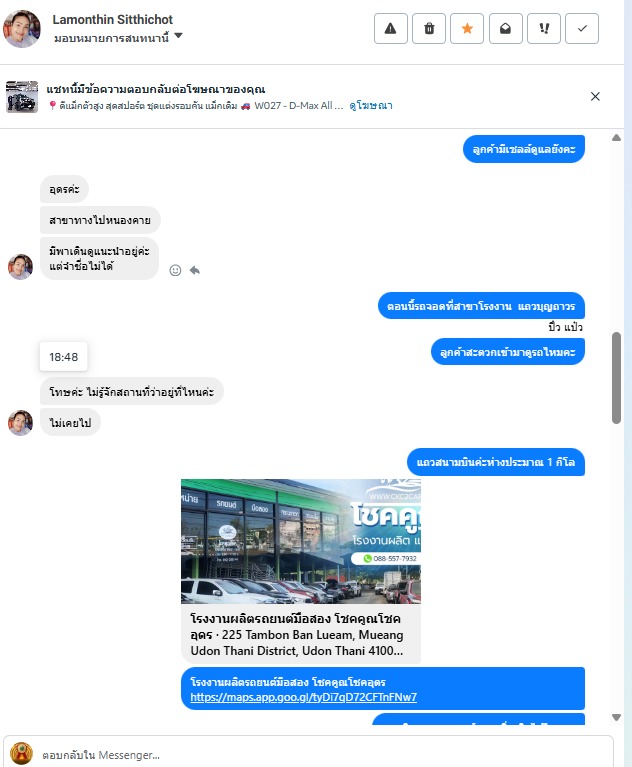Open the maps.app.goo.gl location link
This screenshot has width=632, height=767.
(303, 697)
